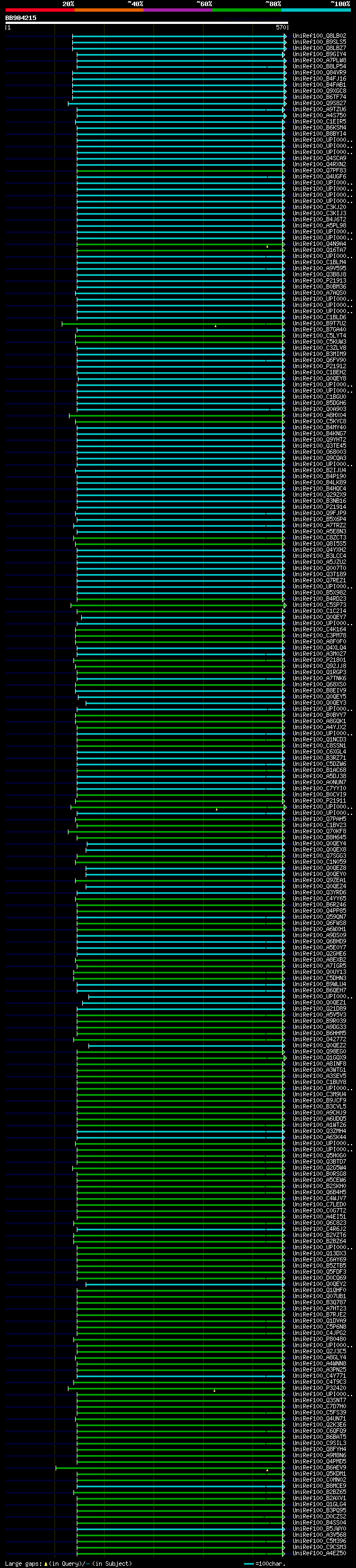Select hit label UniRef100_P21913
Viewport: 356px width, 1568px height.
tap(319, 280)
